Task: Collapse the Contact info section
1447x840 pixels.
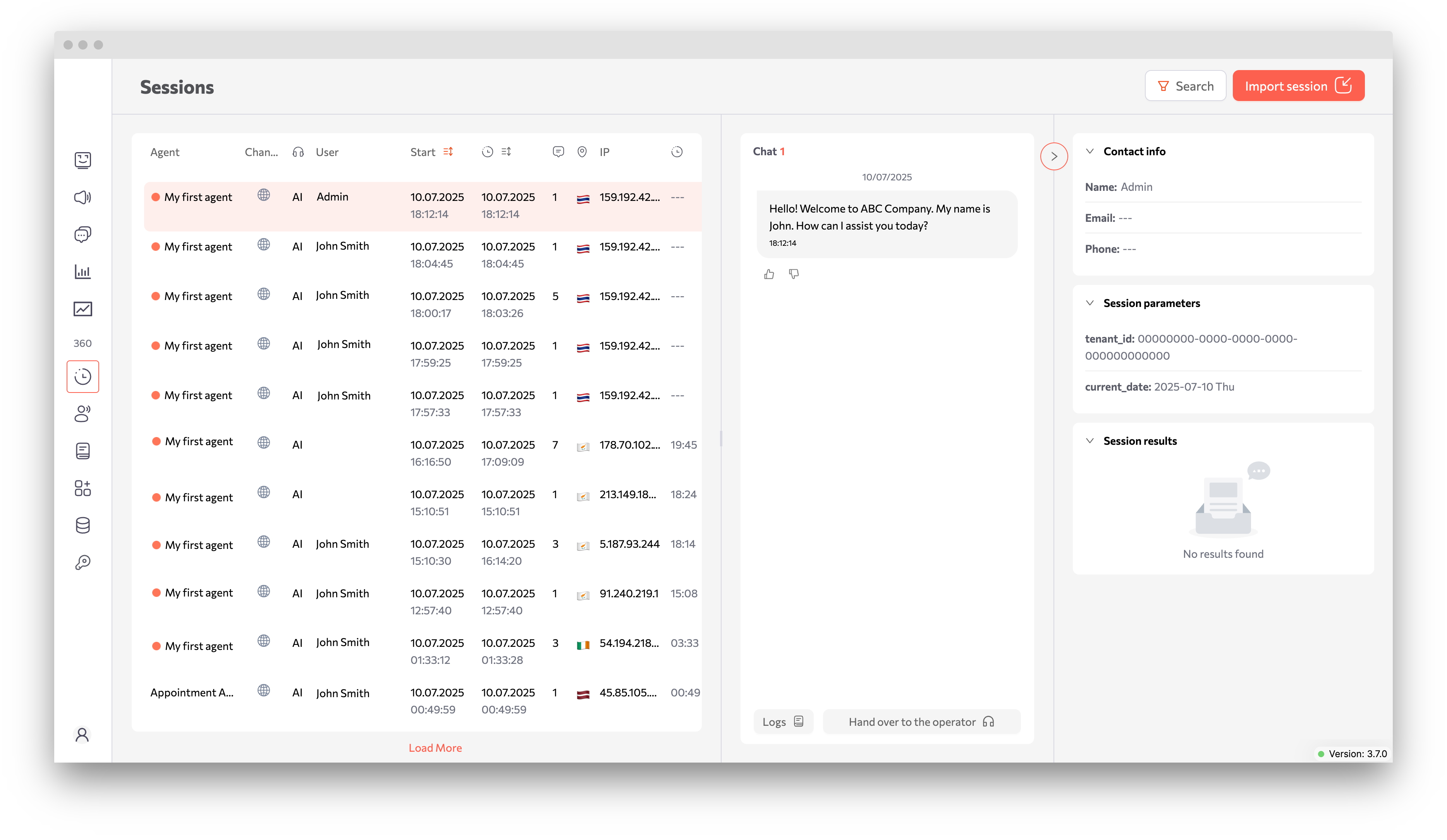Action: (1089, 151)
